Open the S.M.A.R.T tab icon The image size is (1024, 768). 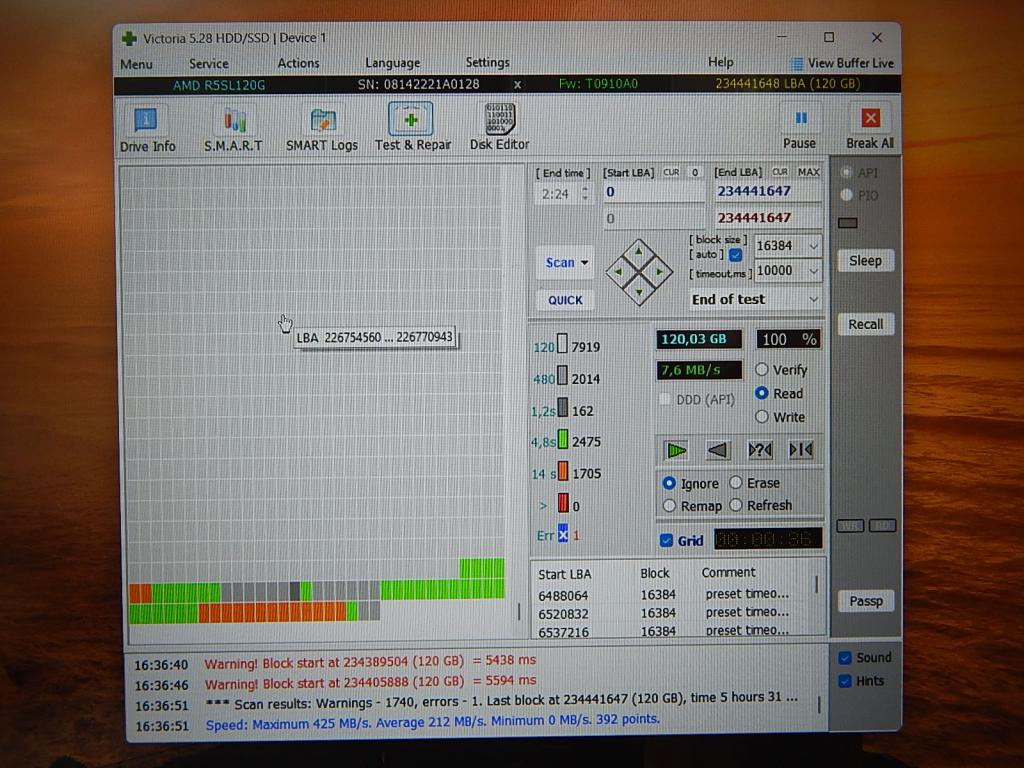[x=233, y=129]
